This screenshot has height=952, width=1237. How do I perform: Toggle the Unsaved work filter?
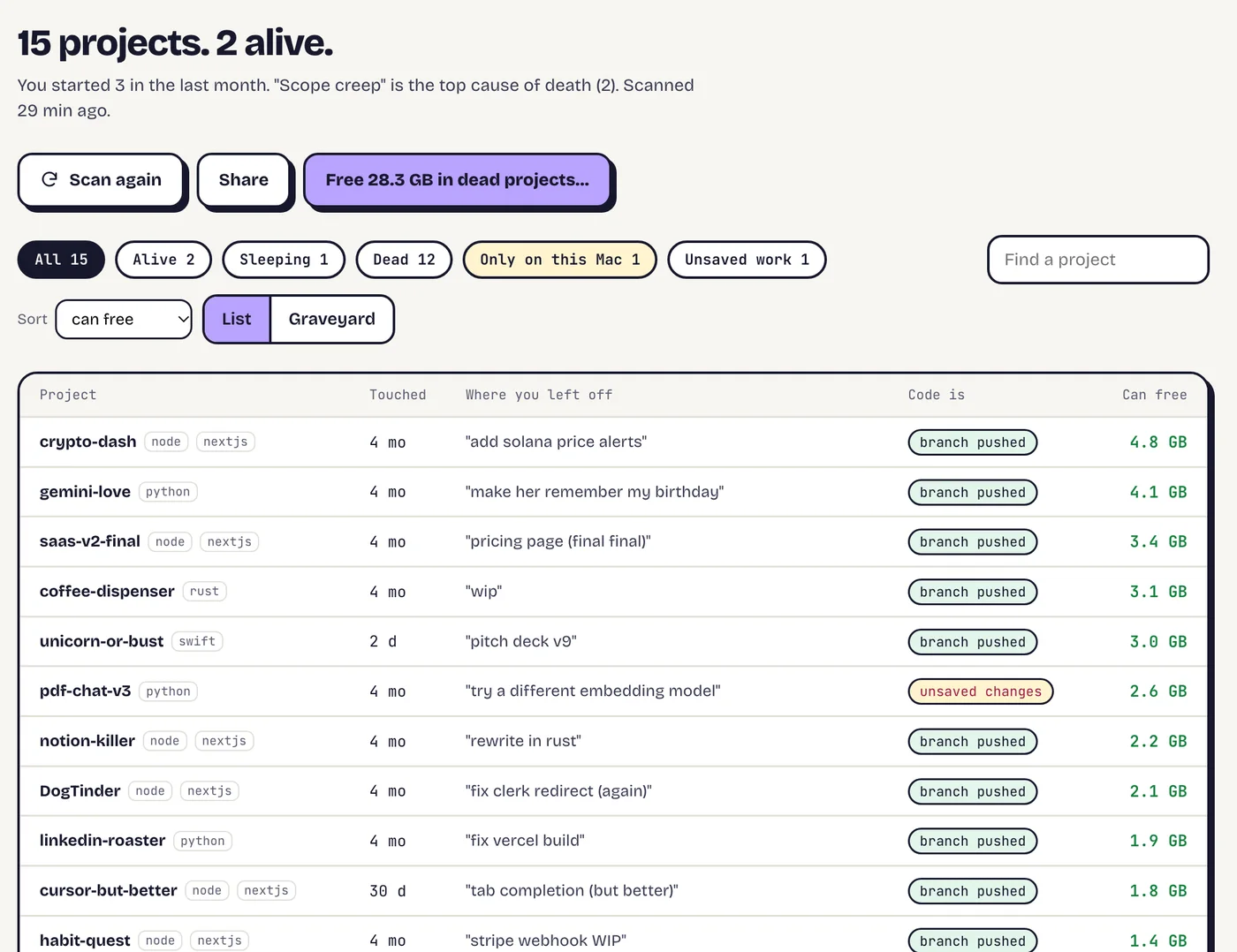click(x=747, y=260)
